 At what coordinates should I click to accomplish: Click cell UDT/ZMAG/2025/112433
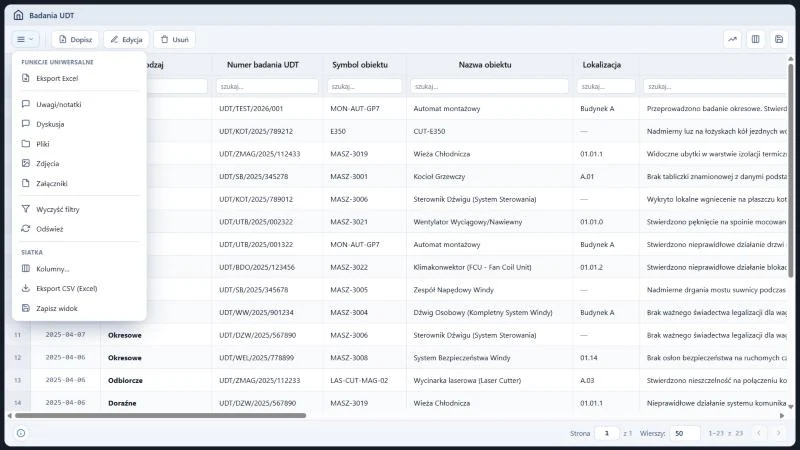point(260,154)
